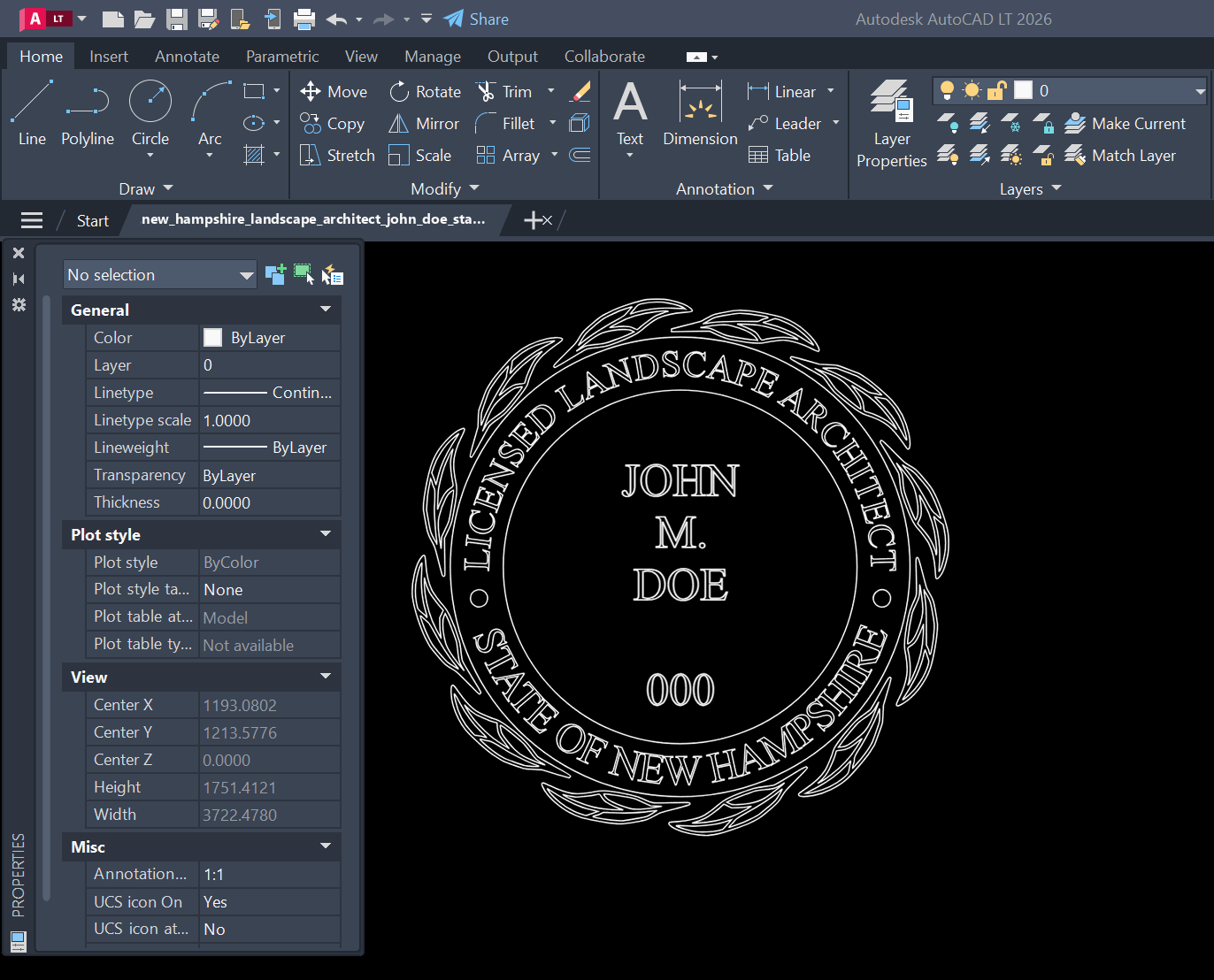Select the Circle draw tool

pos(150,113)
